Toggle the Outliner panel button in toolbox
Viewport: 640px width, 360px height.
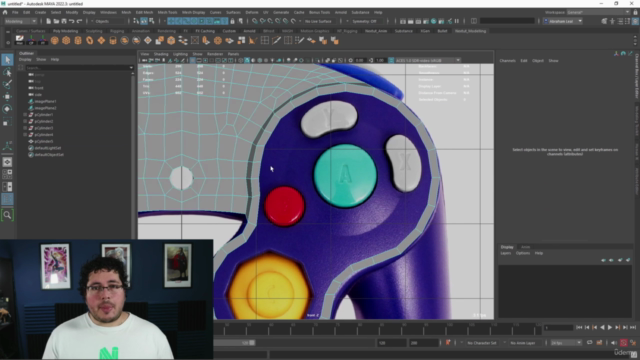[7, 199]
